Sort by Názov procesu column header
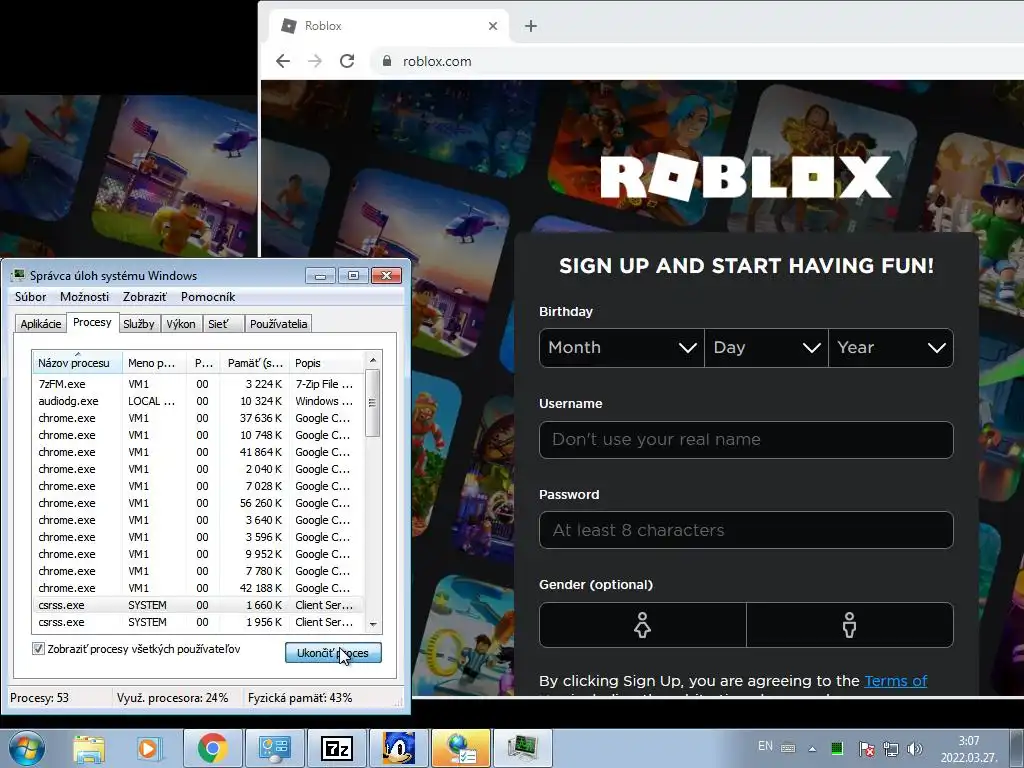 77,363
